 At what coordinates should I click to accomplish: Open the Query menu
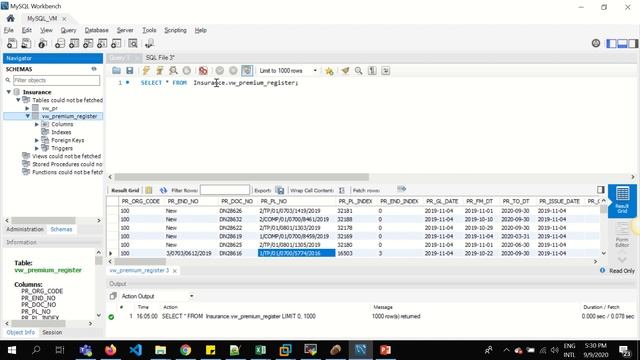(x=68, y=30)
